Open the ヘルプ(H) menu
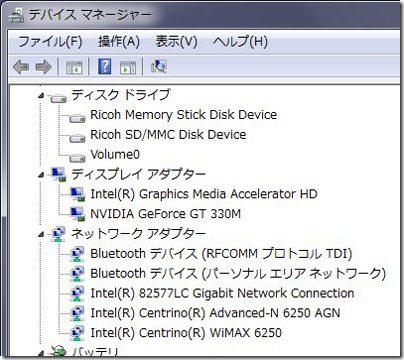This screenshot has height=360, width=404. [240, 42]
